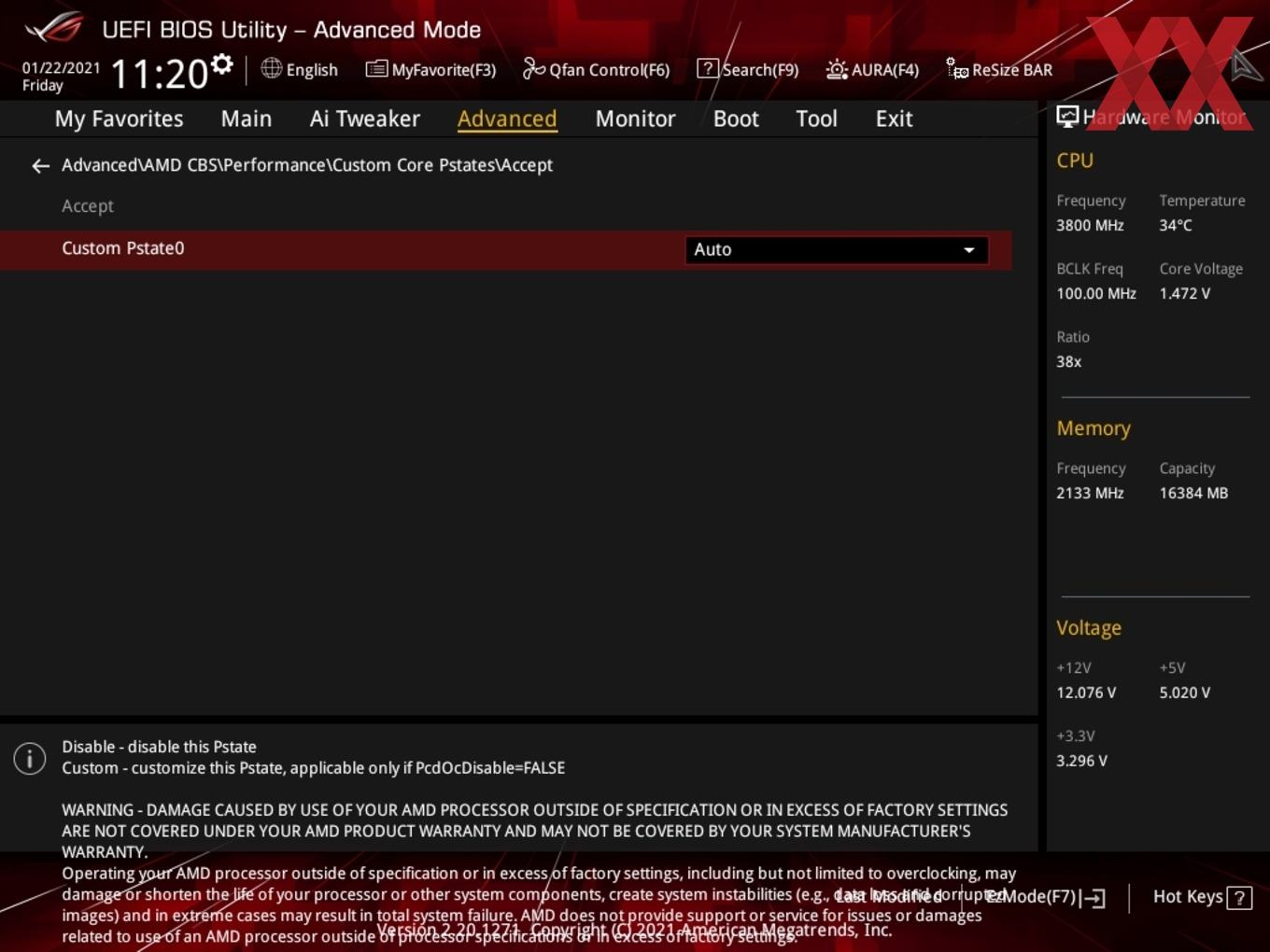Click the globe language icon
Viewport: 1270px width, 952px height.
(x=271, y=68)
